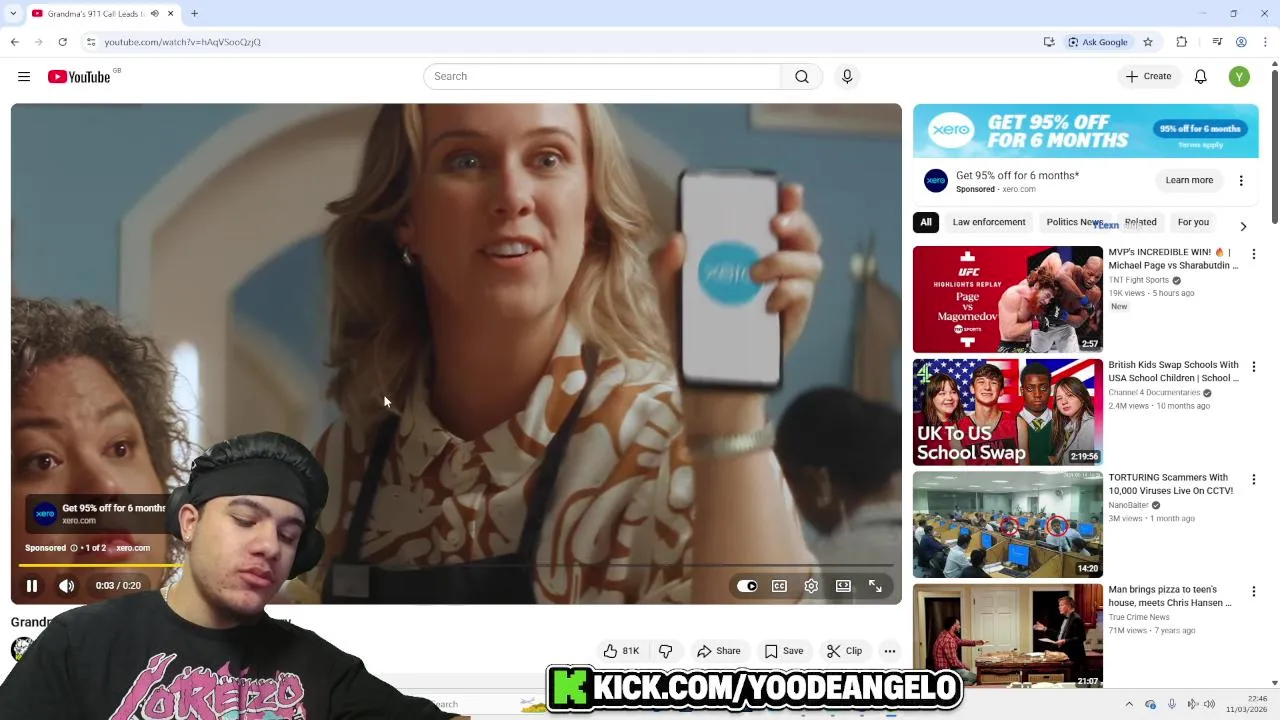Mute the video volume

[x=67, y=586]
